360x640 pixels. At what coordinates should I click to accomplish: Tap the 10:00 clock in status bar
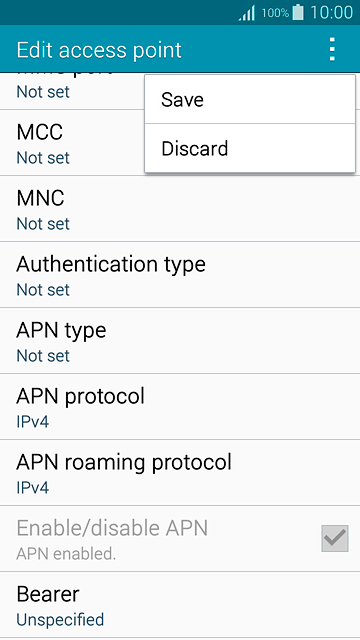[x=331, y=13]
